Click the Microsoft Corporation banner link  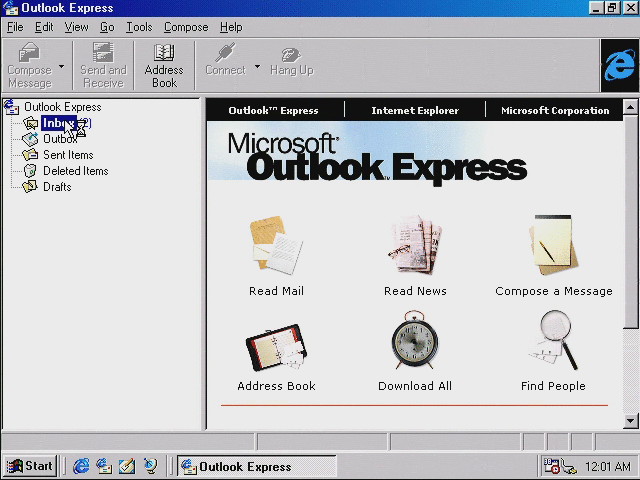[555, 111]
